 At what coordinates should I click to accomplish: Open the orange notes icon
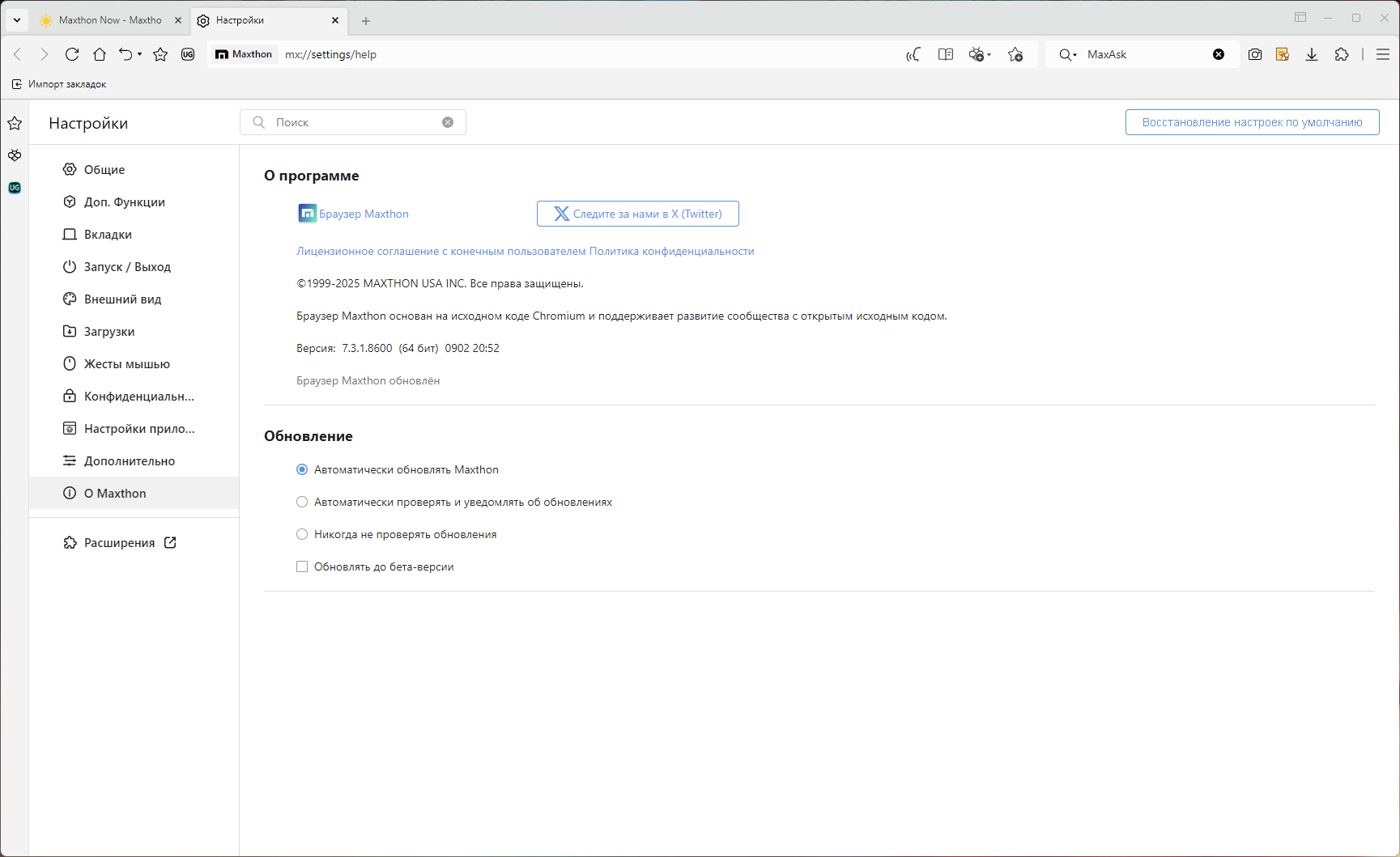(x=1283, y=54)
